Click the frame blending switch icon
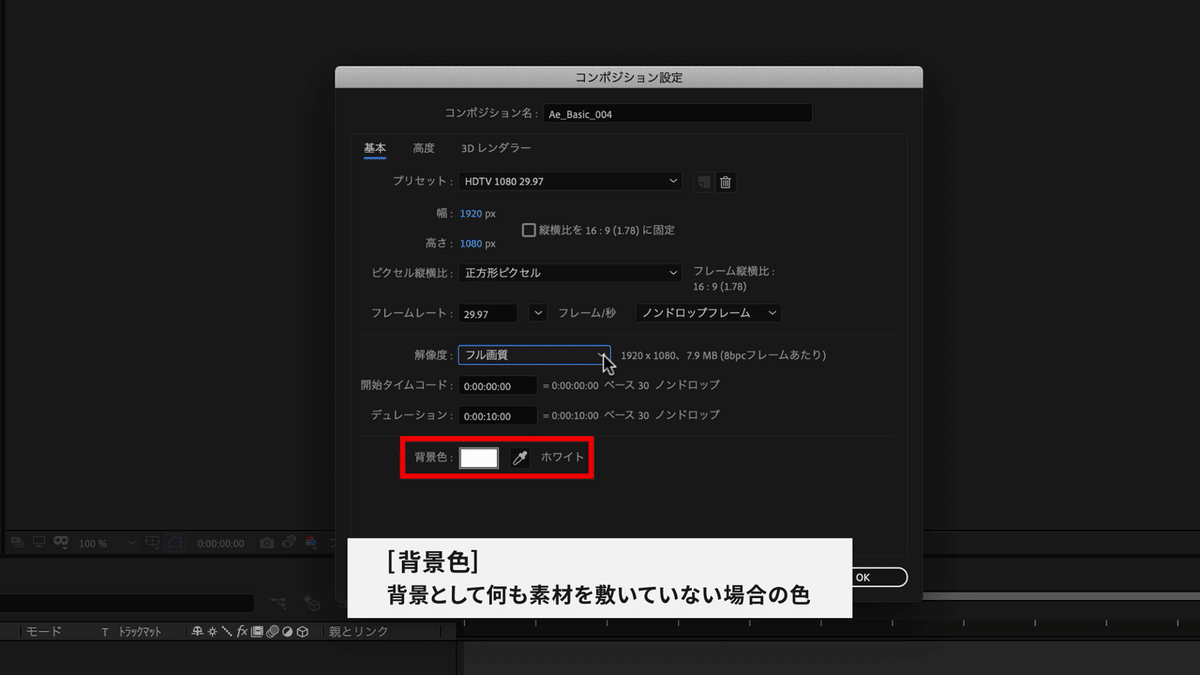 coord(256,632)
